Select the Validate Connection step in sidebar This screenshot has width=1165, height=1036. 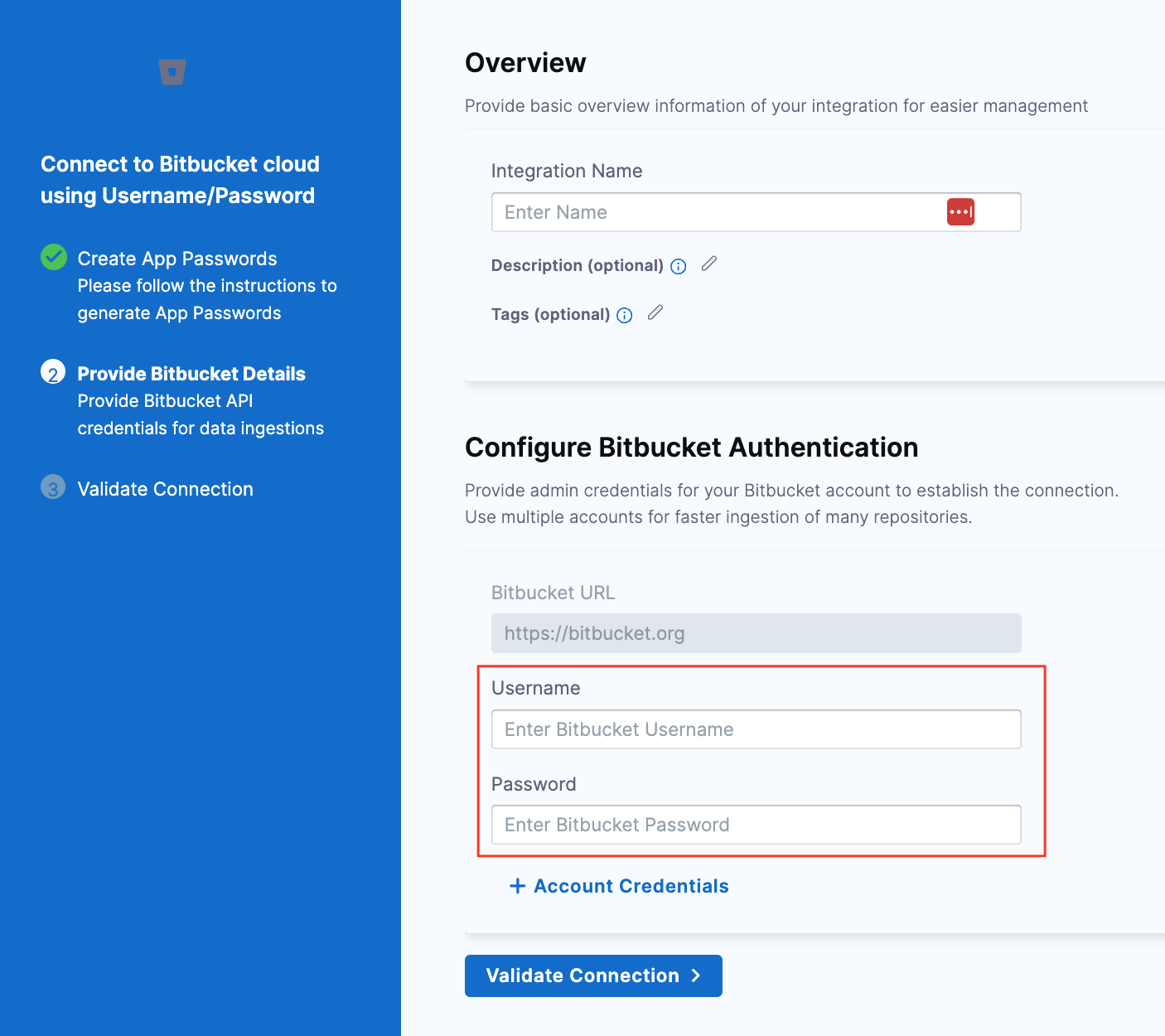(x=165, y=488)
